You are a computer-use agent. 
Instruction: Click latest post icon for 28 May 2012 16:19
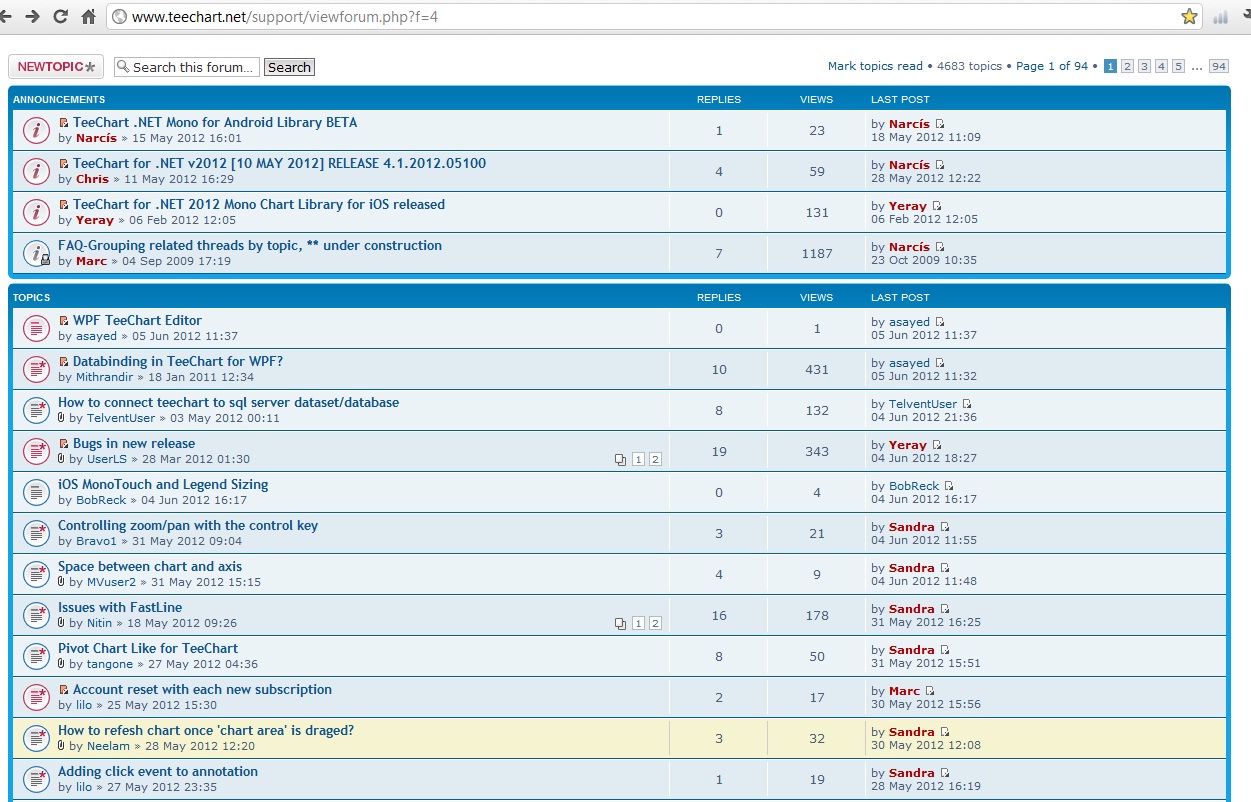click(944, 773)
